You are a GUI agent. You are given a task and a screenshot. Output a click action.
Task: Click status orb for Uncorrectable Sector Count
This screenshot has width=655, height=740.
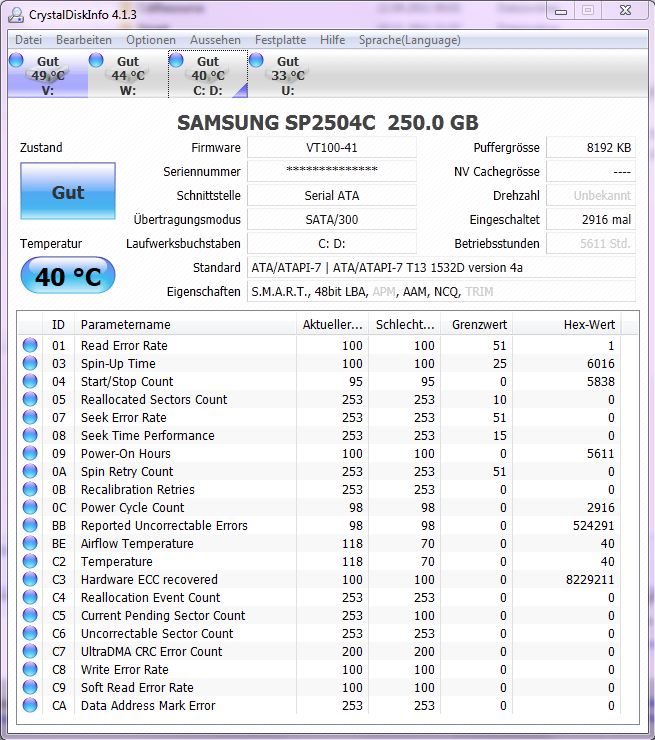tap(30, 632)
